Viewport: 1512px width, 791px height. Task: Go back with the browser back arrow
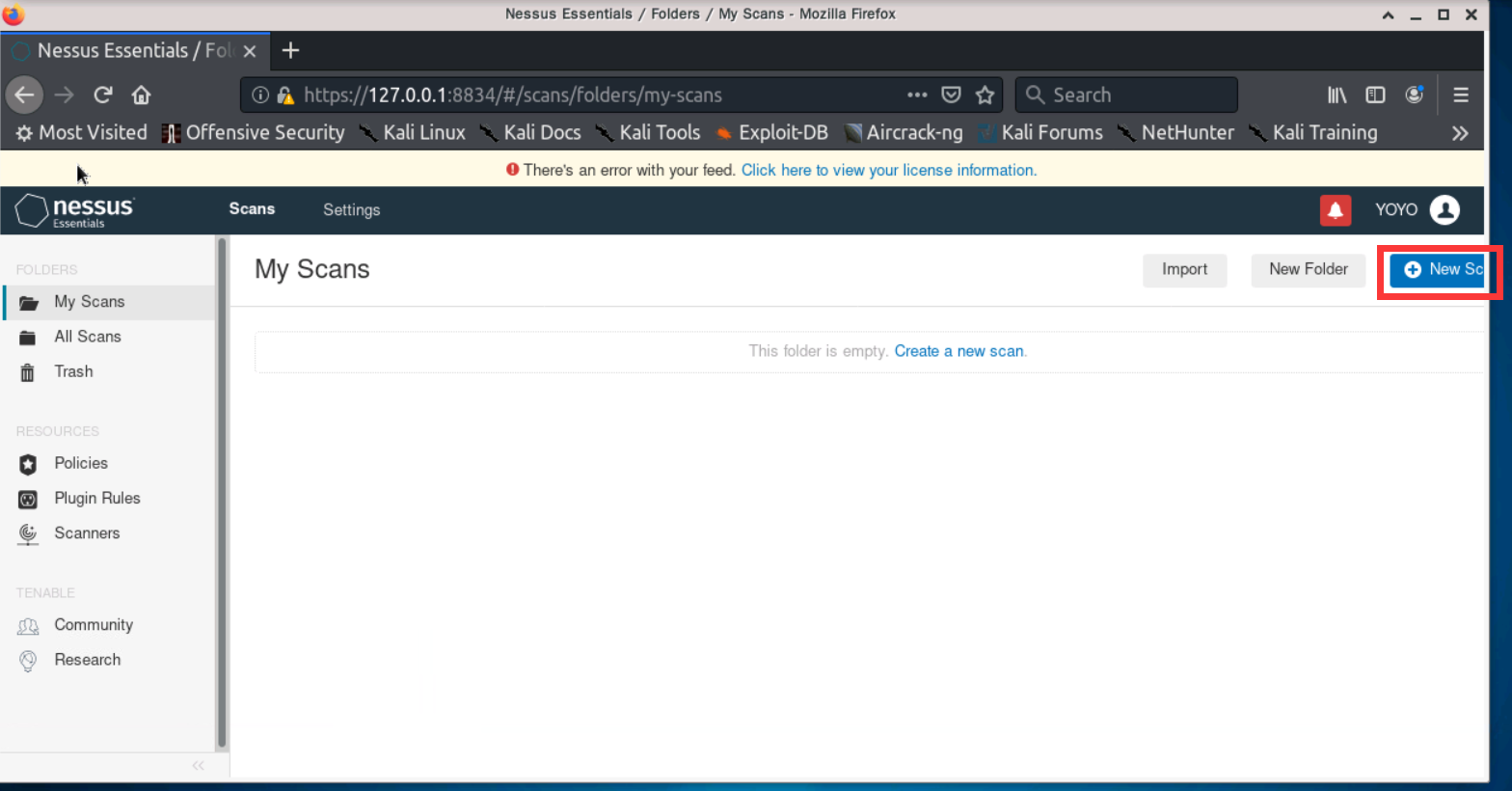click(x=24, y=95)
